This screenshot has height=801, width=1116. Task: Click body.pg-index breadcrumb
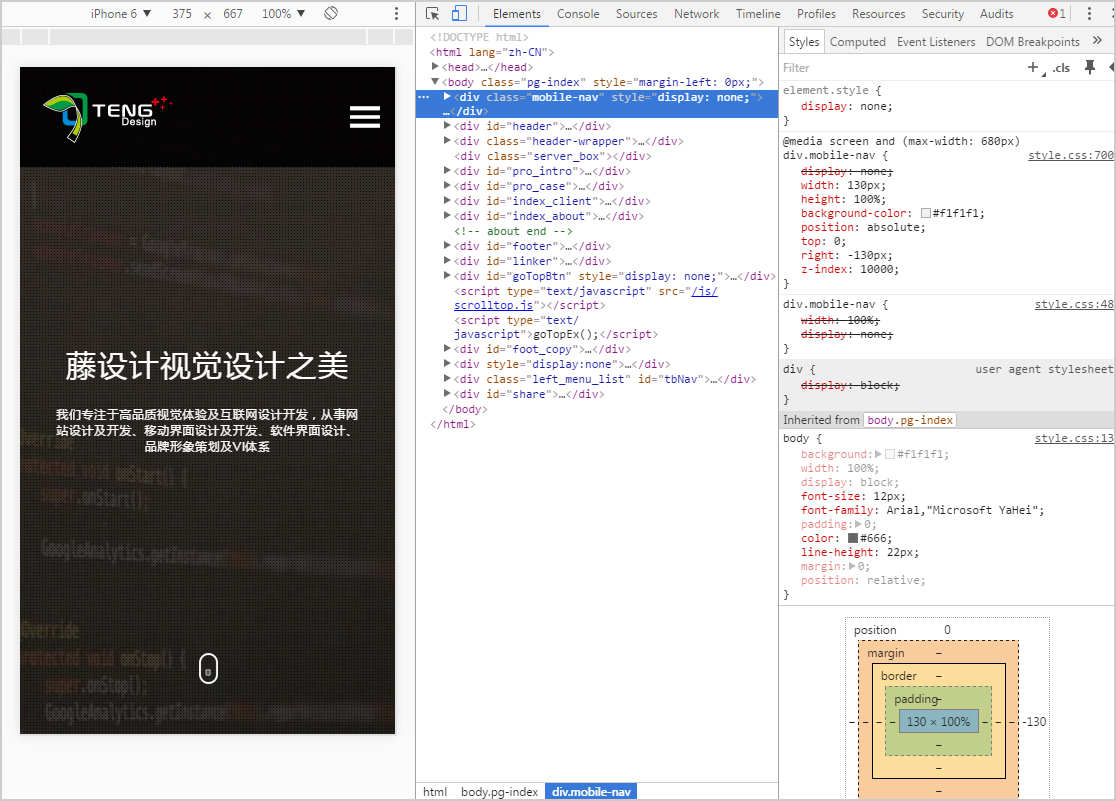500,792
